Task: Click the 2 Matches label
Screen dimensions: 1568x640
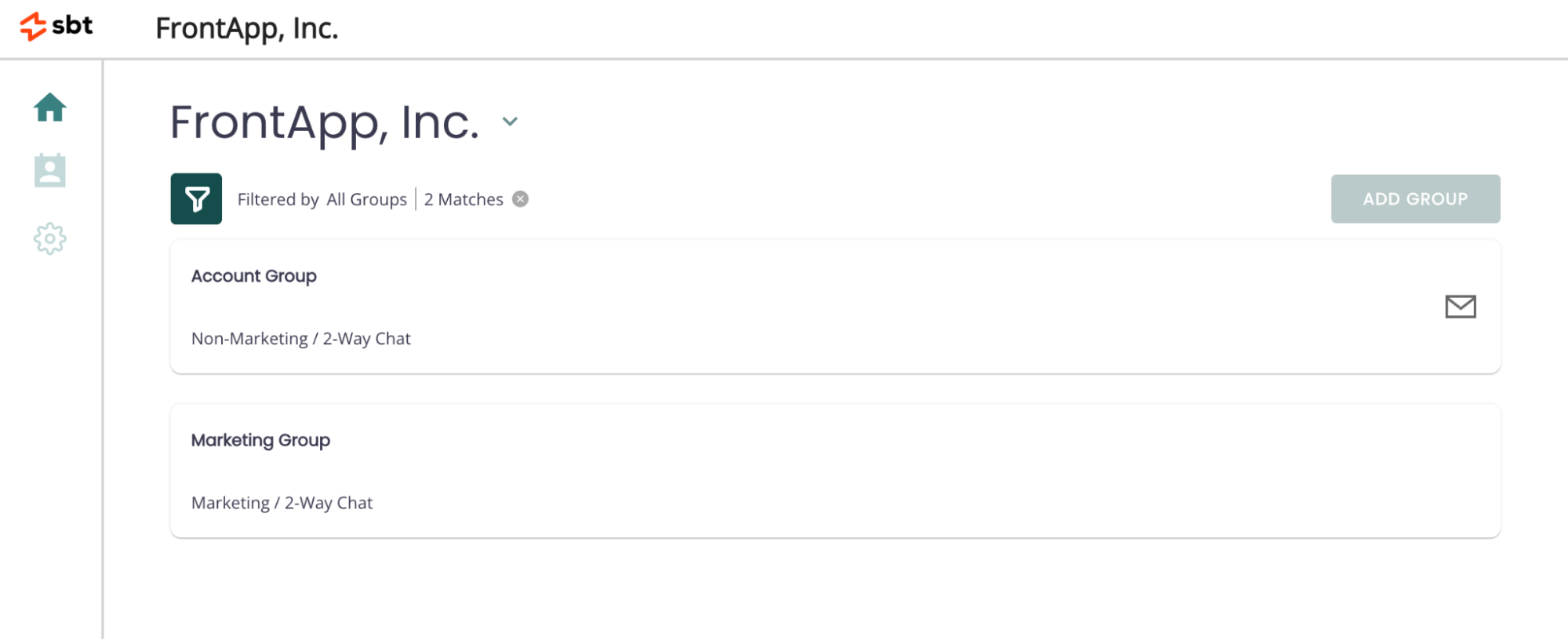Action: (464, 199)
